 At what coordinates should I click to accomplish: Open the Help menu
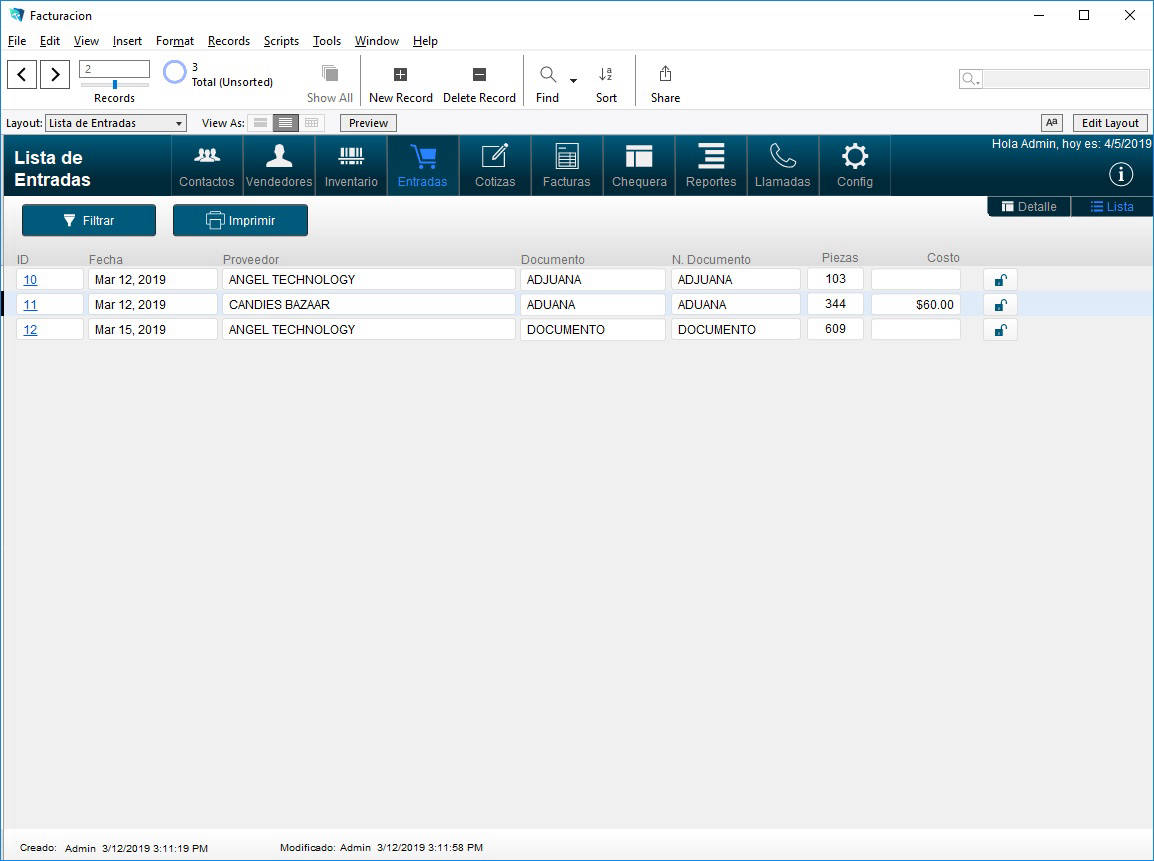(x=425, y=41)
